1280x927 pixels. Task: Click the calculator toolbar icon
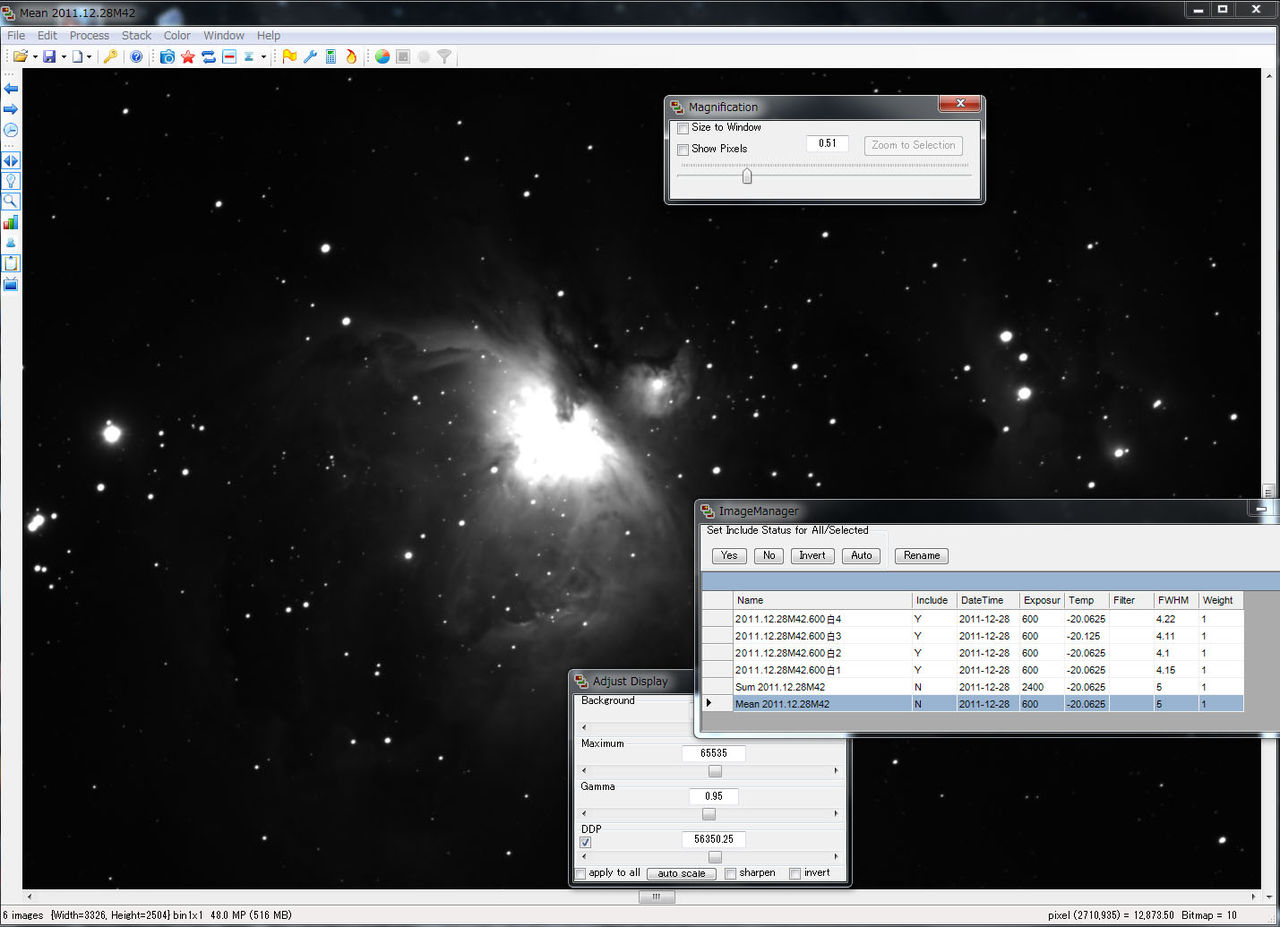pyautogui.click(x=331, y=57)
